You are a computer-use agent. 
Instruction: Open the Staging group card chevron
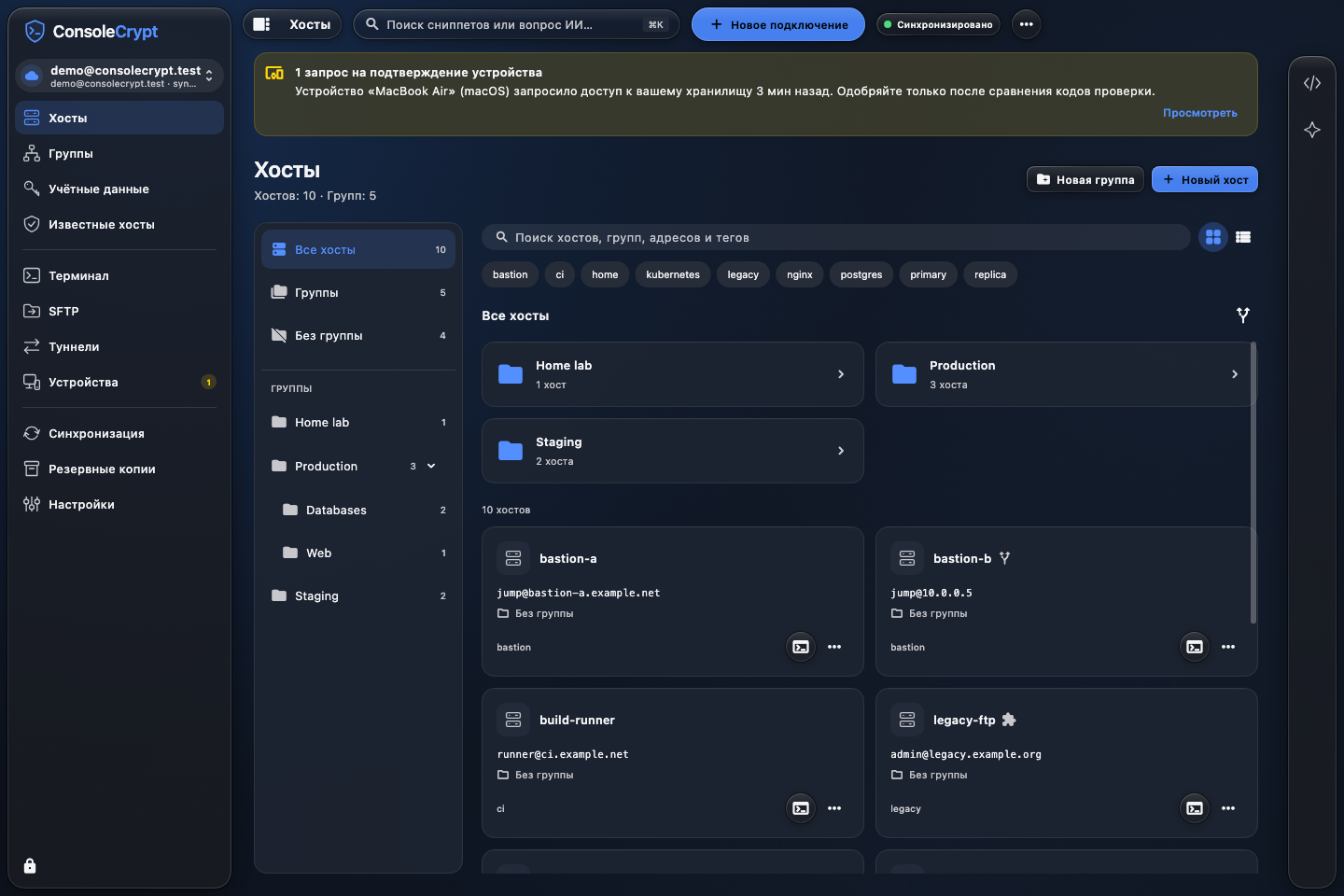click(841, 451)
